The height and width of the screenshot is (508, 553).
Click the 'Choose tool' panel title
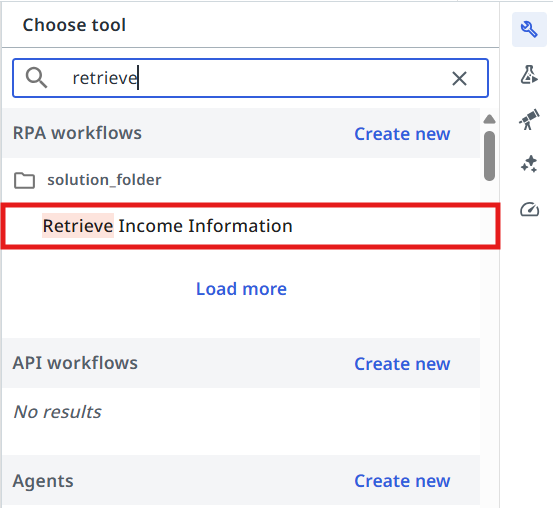74,25
